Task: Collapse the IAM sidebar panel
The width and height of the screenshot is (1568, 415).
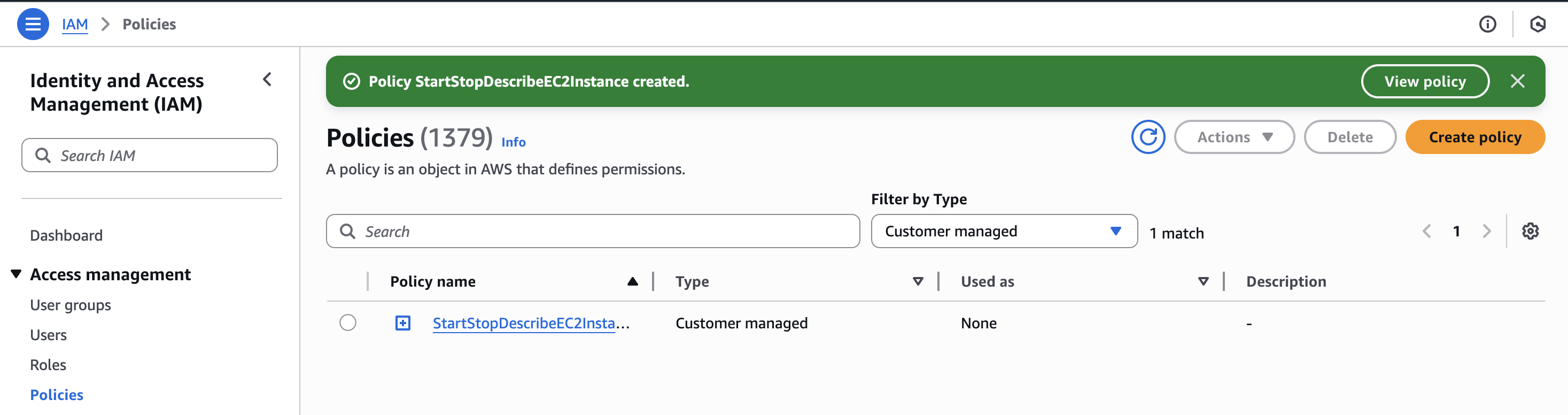Action: point(267,80)
